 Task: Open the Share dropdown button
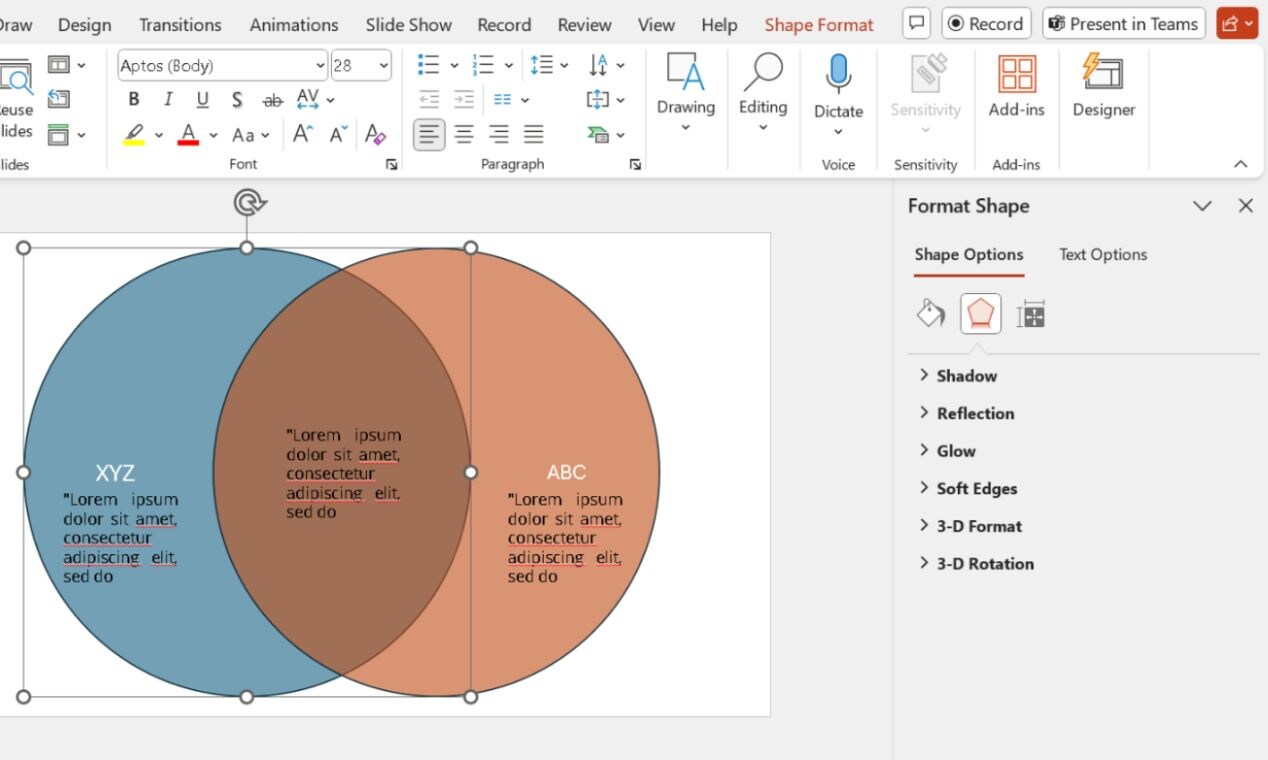1237,24
